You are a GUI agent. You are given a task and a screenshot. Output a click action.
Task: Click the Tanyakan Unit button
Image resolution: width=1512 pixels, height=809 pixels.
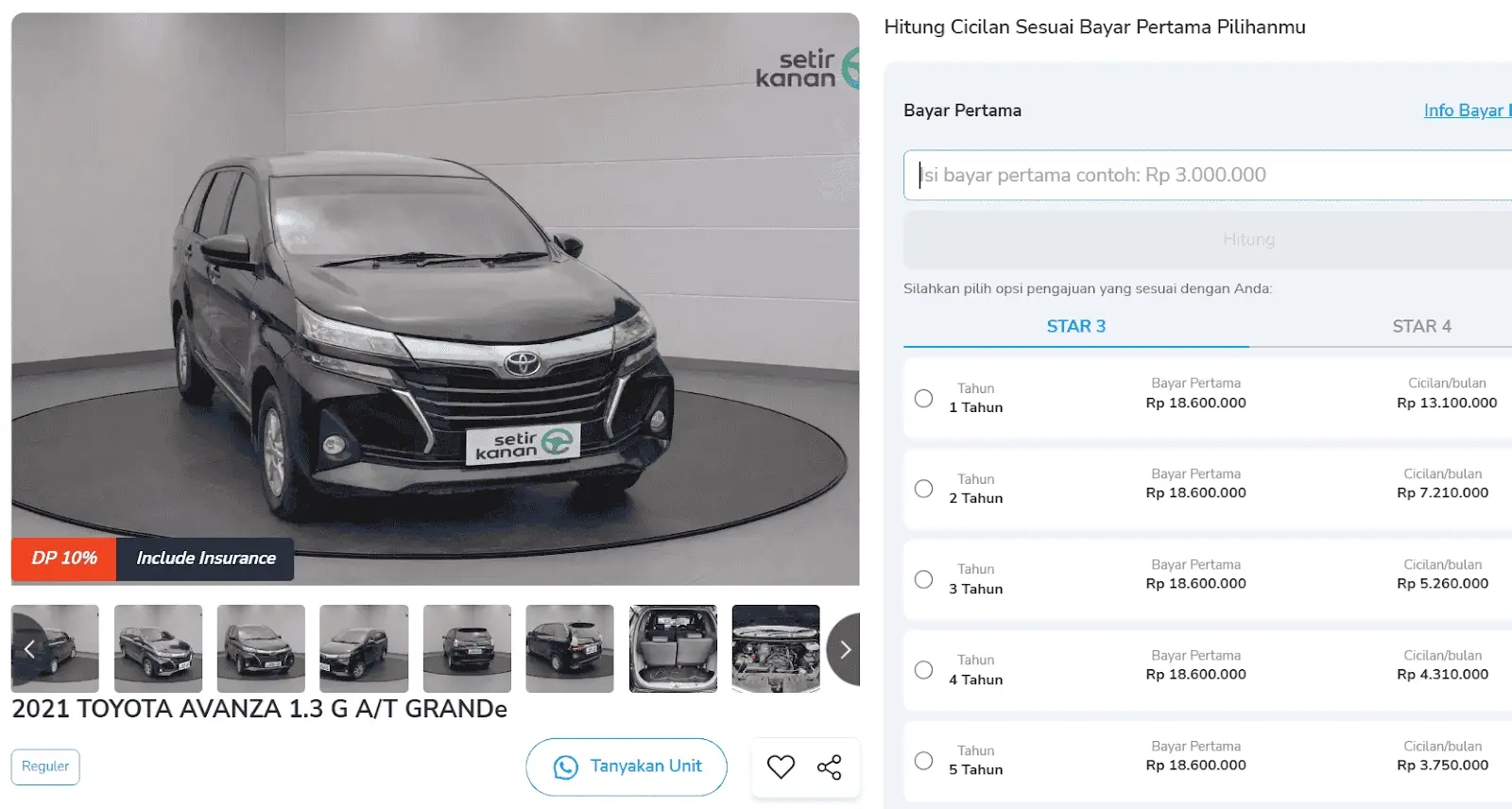click(x=627, y=766)
